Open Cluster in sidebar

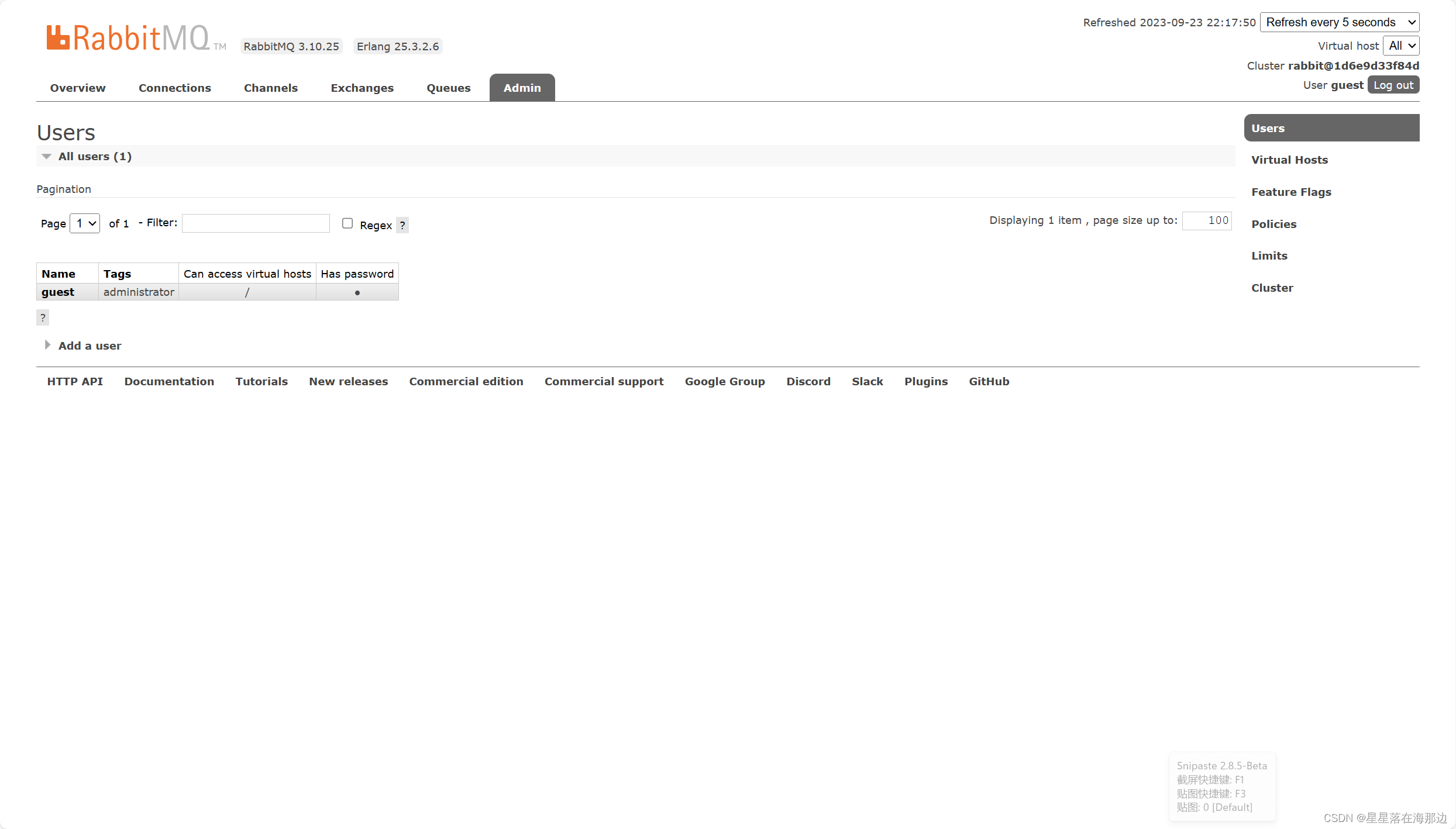pos(1272,288)
